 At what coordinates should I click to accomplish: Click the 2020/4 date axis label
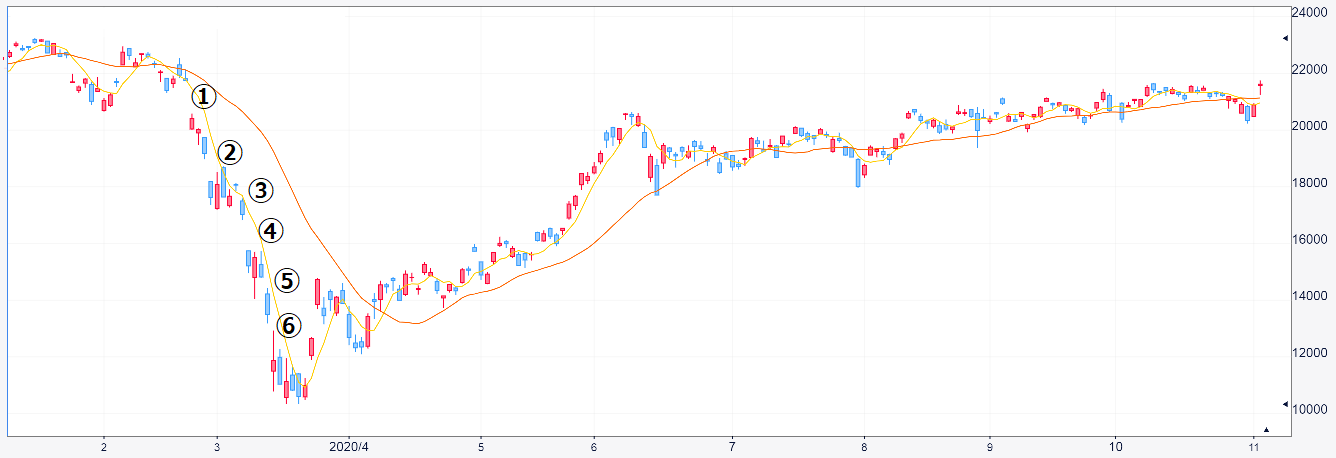click(349, 445)
